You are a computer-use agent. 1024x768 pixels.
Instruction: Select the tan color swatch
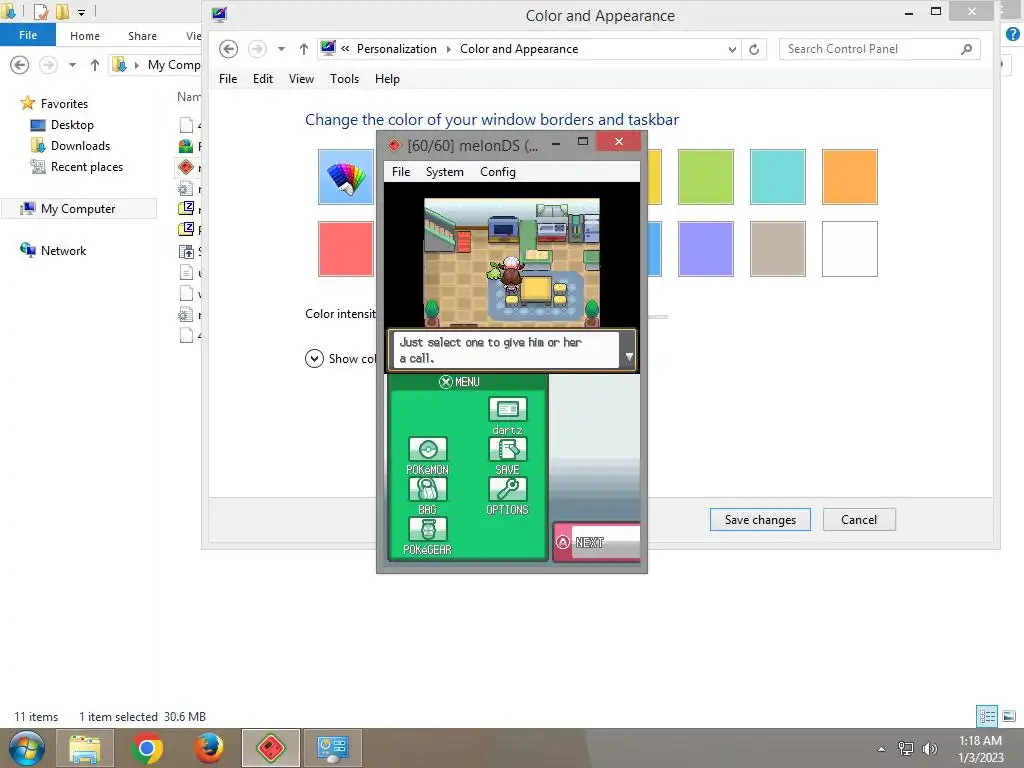click(x=778, y=249)
